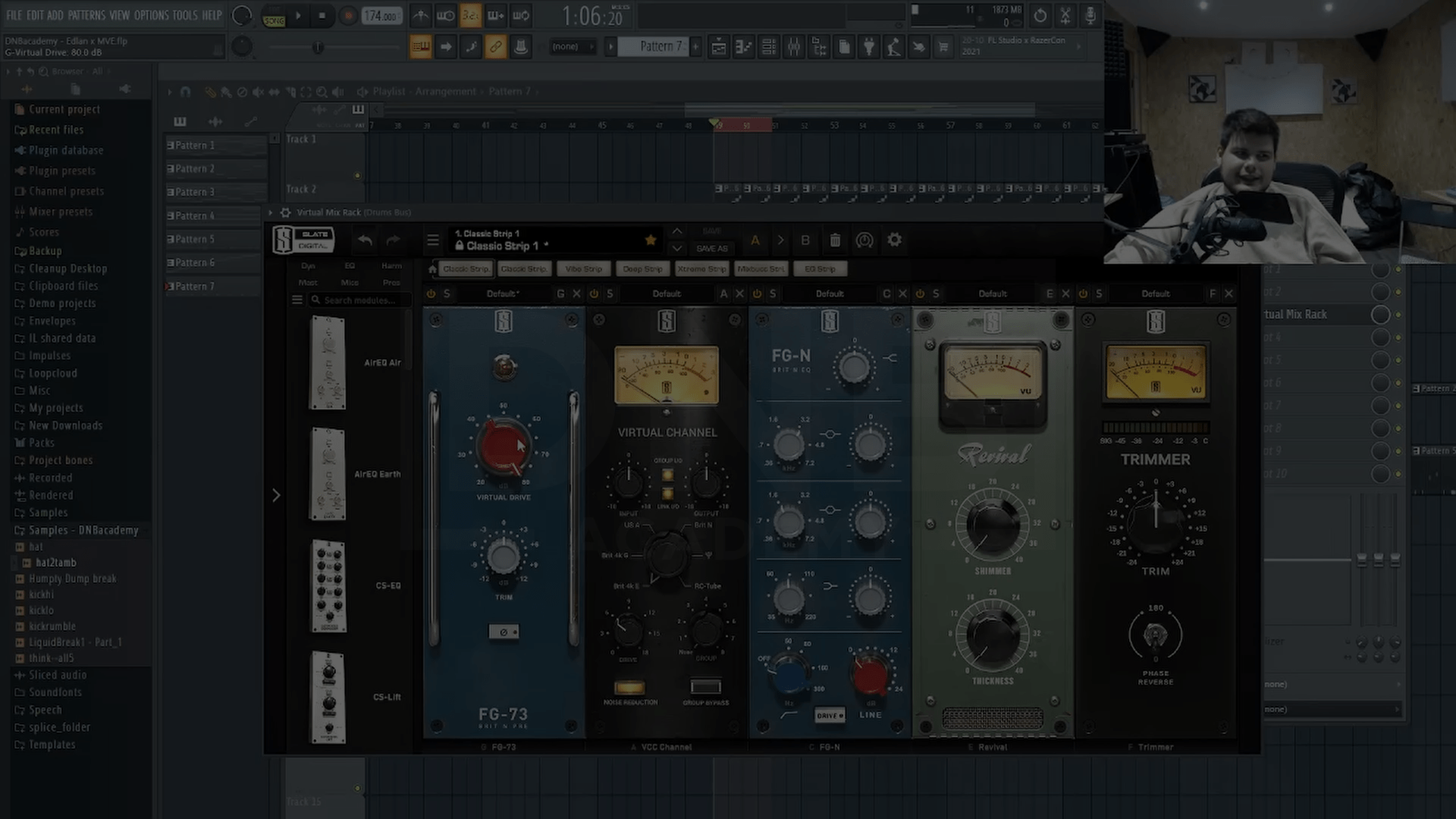Viewport: 1456px width, 819px height.
Task: Open the Virtual Mix Rack settings gear
Action: 895,240
